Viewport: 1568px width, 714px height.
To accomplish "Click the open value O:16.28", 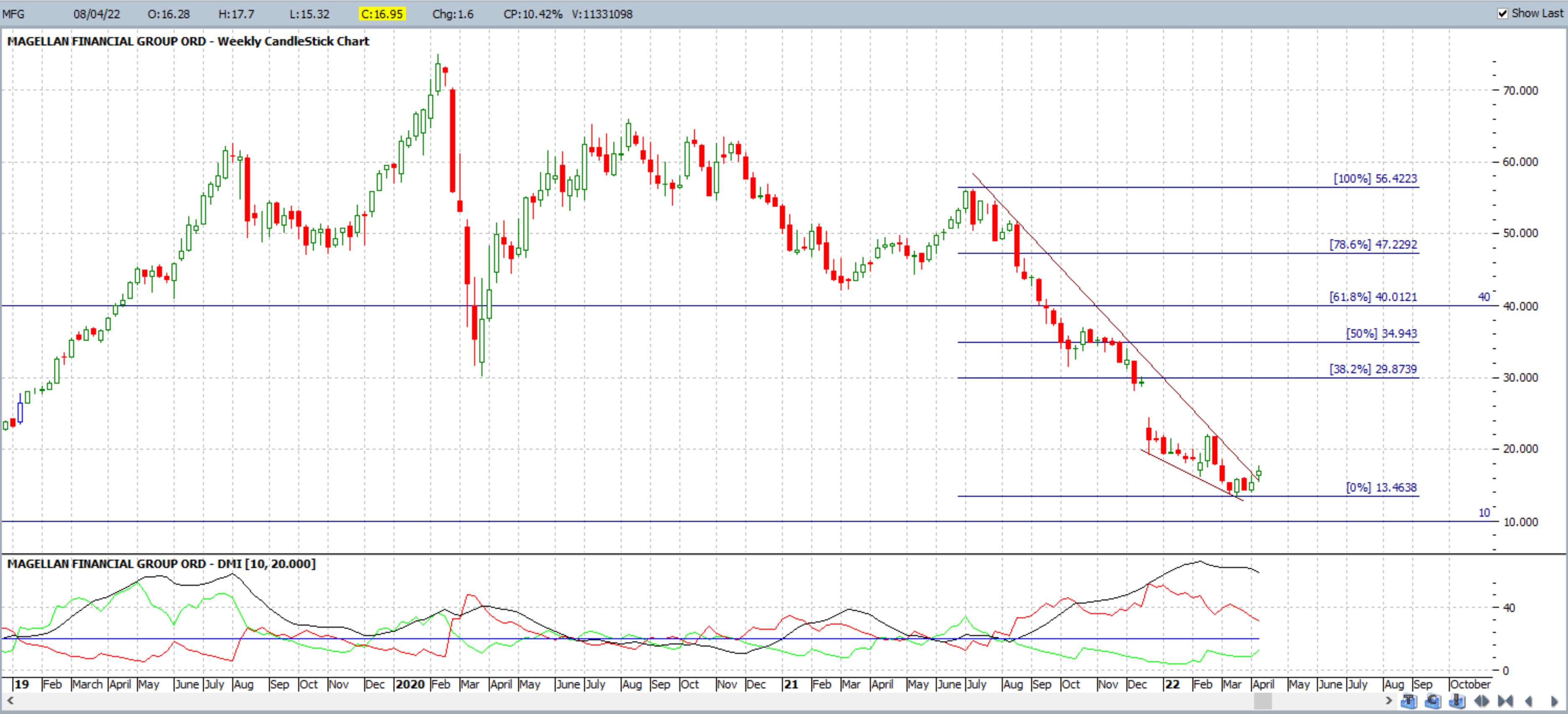I will (x=169, y=14).
